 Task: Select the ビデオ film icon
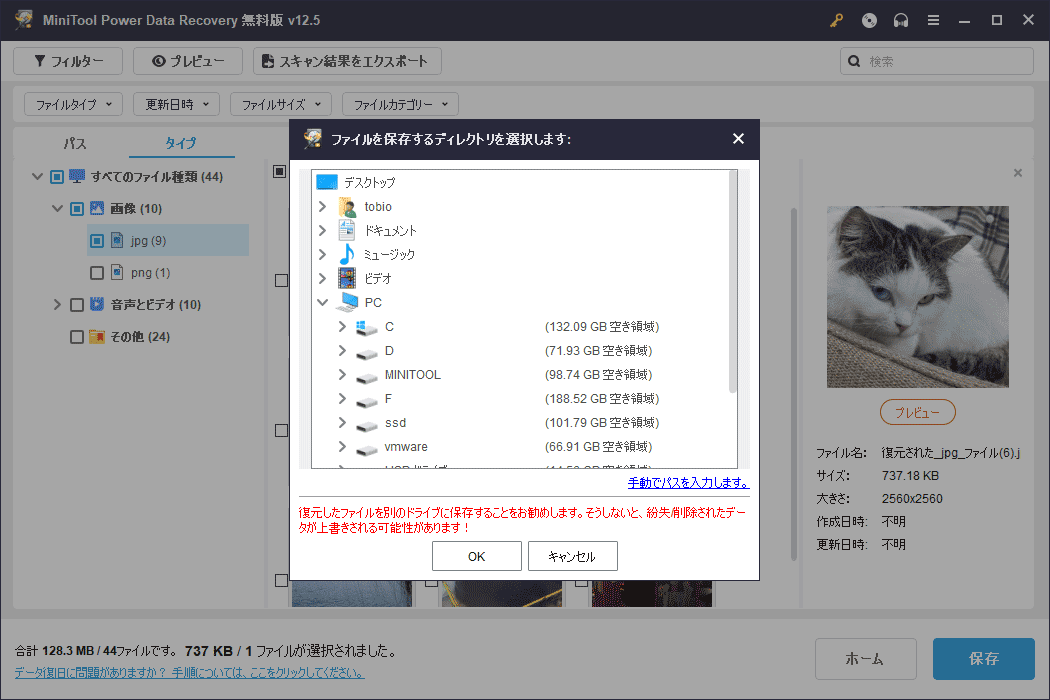[347, 279]
